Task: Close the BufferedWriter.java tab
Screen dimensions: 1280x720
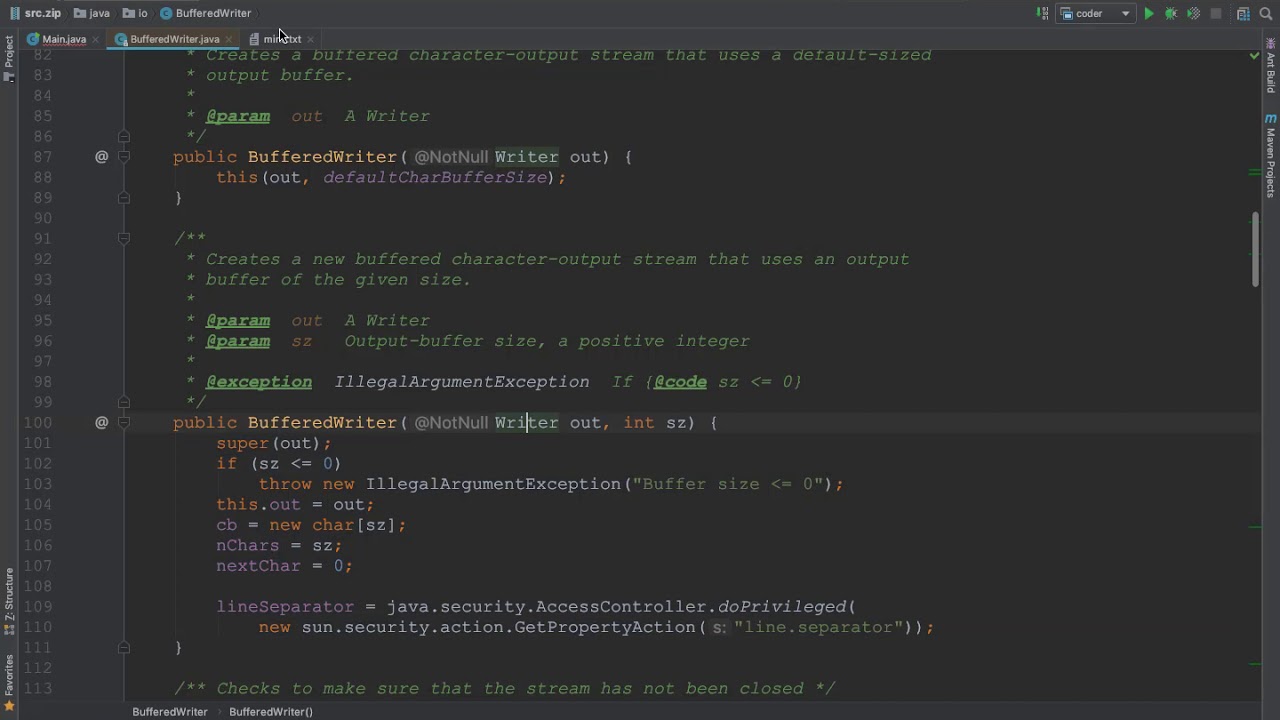Action: pyautogui.click(x=229, y=39)
